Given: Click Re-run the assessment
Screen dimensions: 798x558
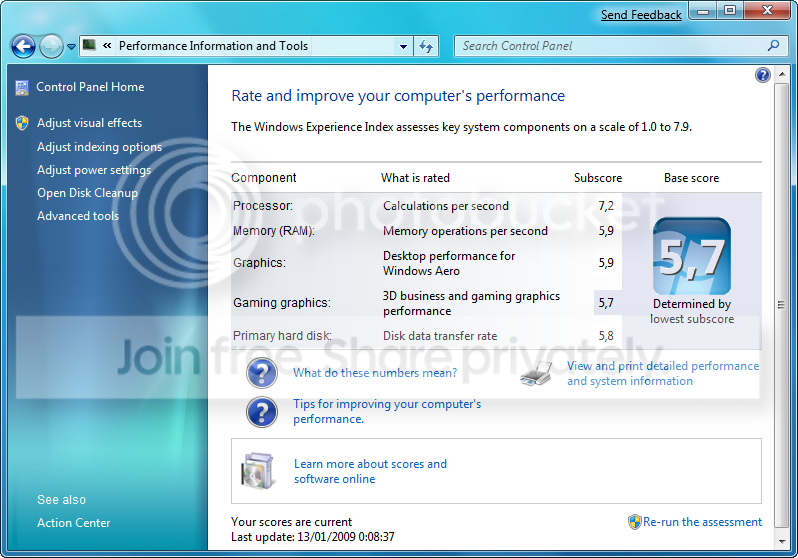Looking at the screenshot, I should [x=702, y=522].
